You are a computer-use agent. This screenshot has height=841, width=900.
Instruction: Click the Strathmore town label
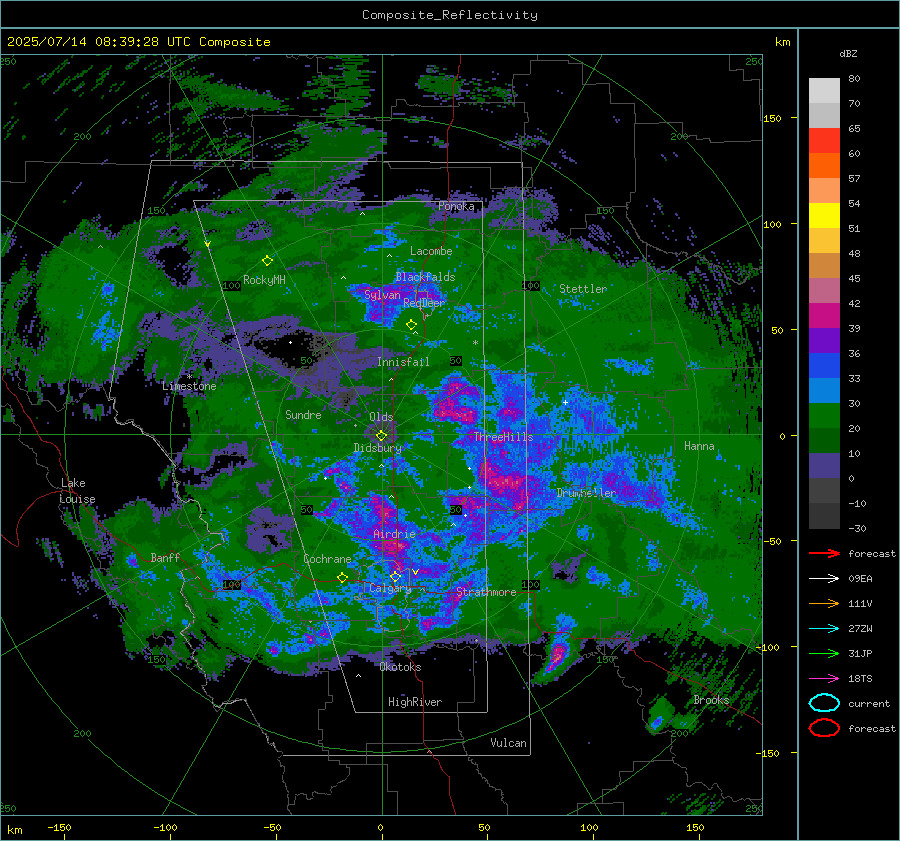click(x=486, y=592)
